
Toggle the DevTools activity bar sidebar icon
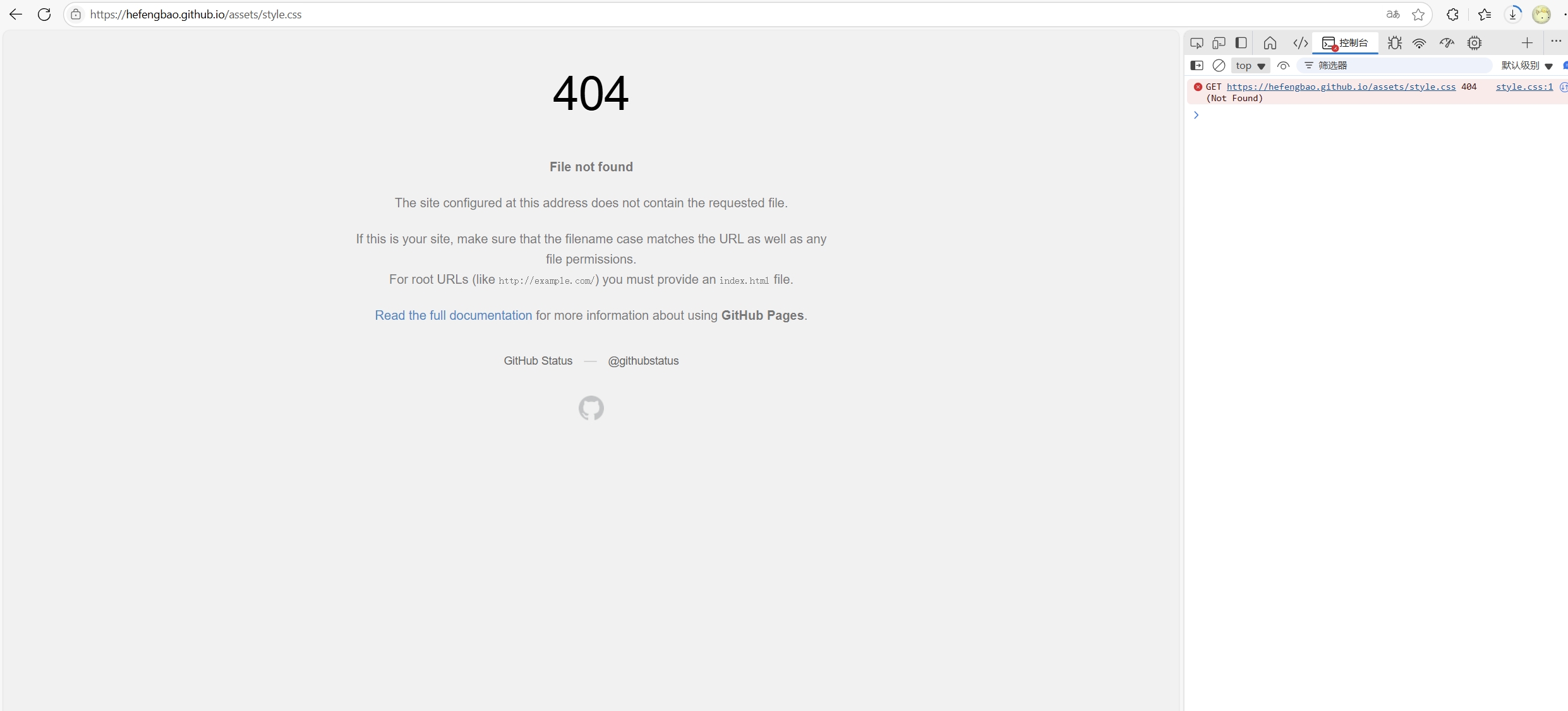coord(1241,43)
